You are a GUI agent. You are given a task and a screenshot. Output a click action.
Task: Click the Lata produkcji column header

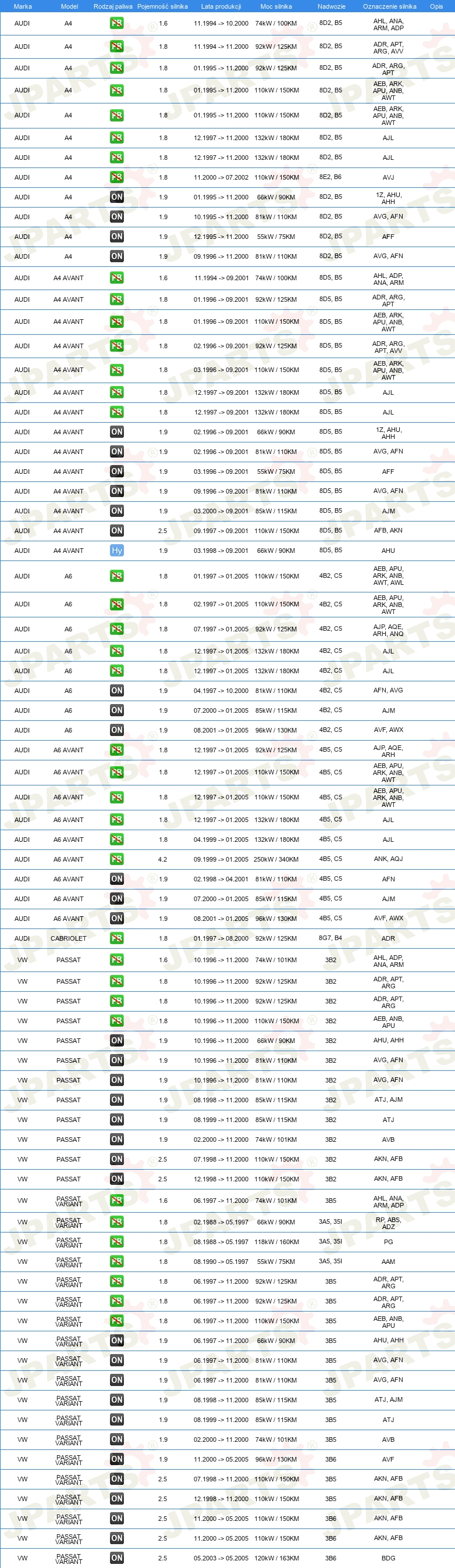click(221, 7)
